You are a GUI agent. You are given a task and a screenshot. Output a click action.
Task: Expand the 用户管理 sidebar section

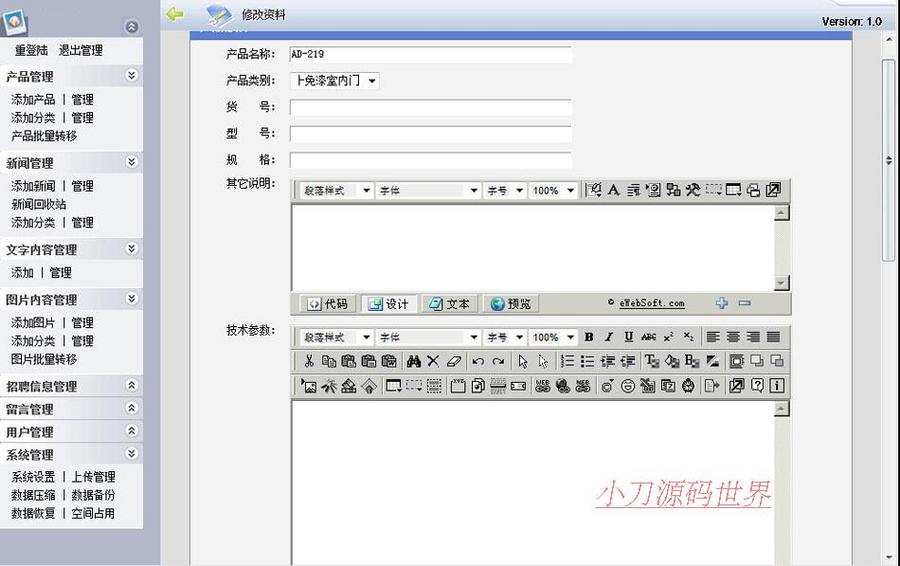[131, 431]
